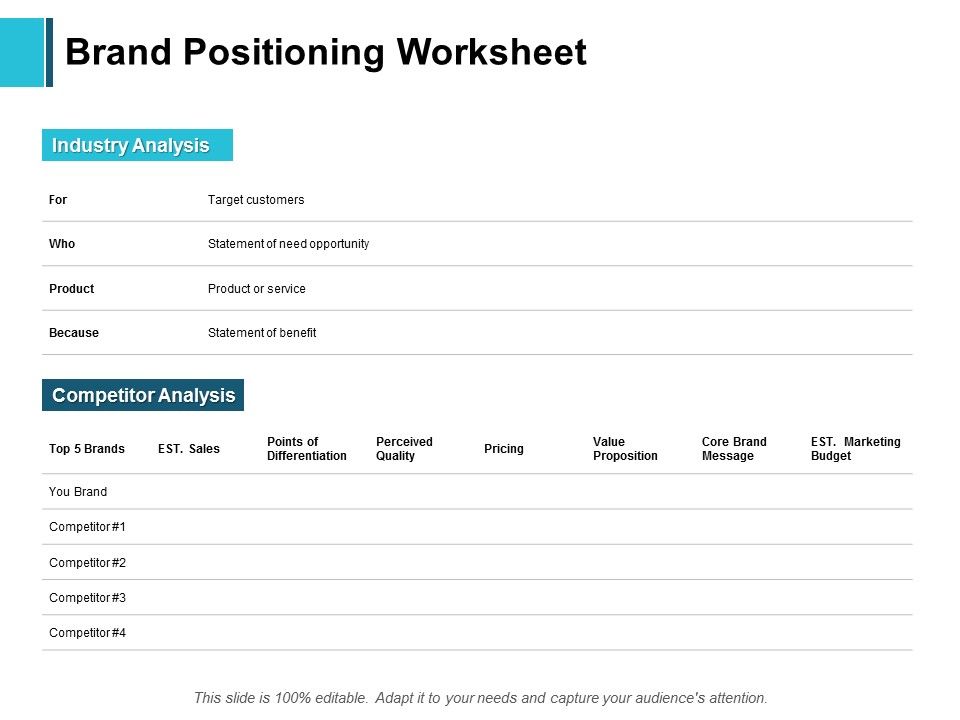
Task: Click the 'Pricing' column header
Action: coord(504,449)
